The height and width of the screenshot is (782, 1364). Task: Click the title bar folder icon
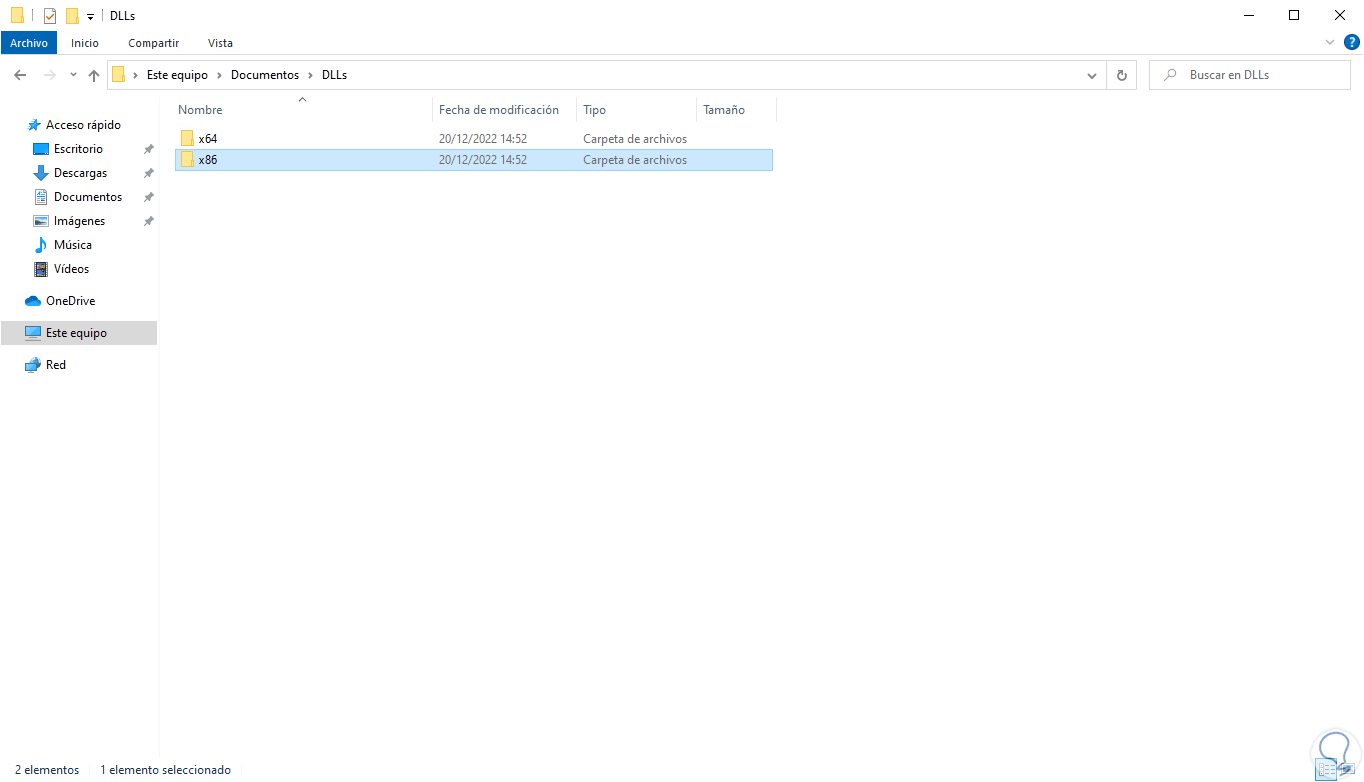pyautogui.click(x=17, y=16)
